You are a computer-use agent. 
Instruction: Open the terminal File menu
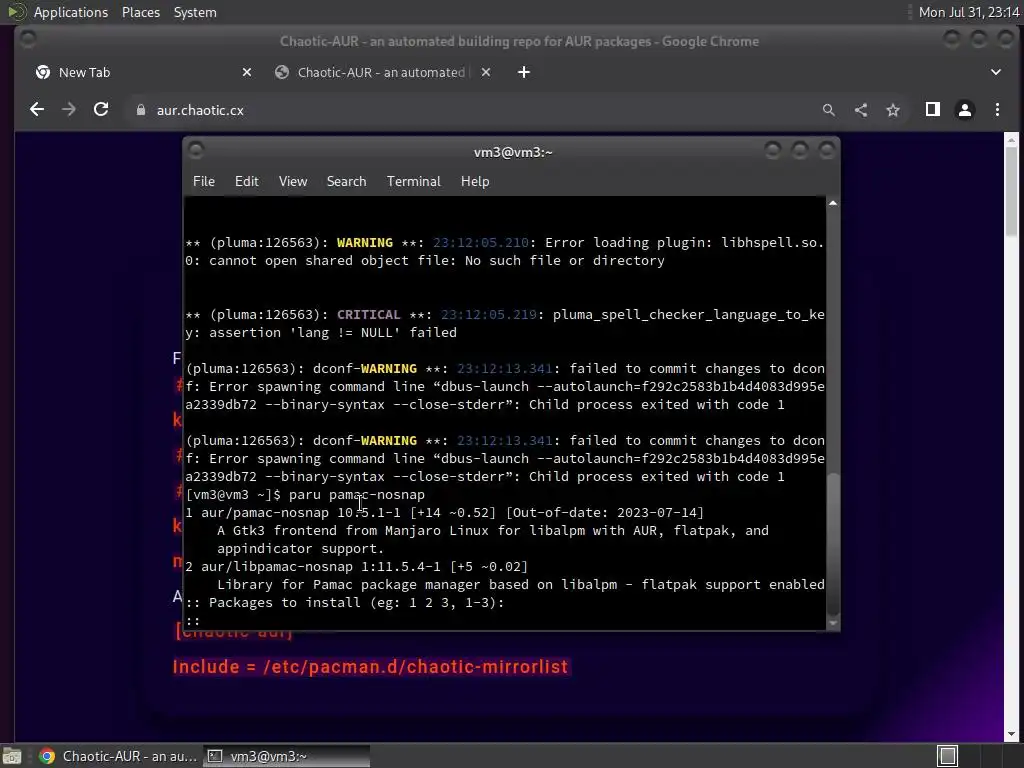pyautogui.click(x=204, y=182)
